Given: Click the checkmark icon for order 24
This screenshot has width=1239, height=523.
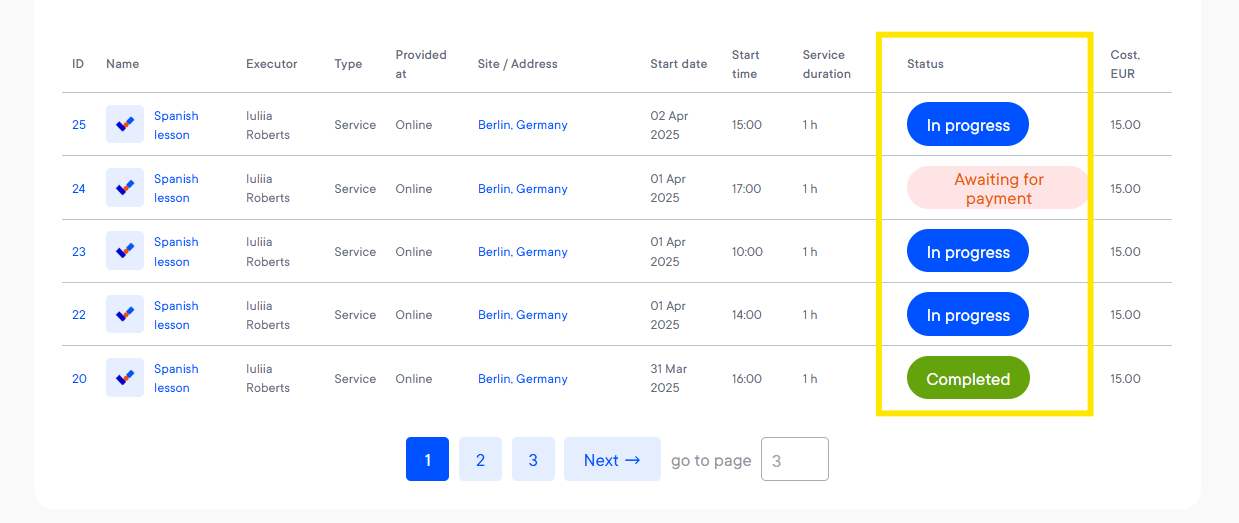Looking at the screenshot, I should [x=125, y=188].
